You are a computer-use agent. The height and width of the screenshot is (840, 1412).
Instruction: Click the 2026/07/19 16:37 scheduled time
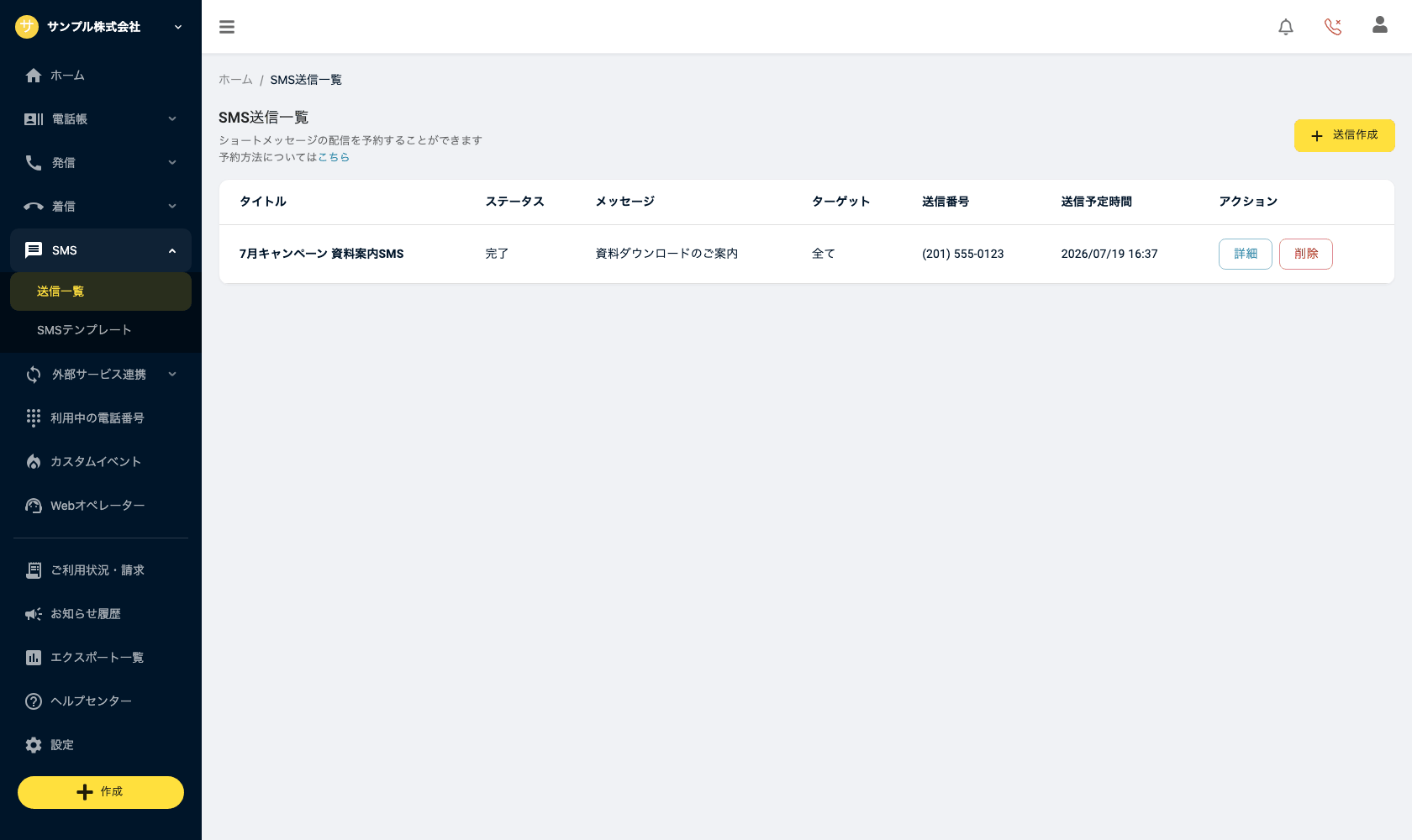tap(1109, 254)
